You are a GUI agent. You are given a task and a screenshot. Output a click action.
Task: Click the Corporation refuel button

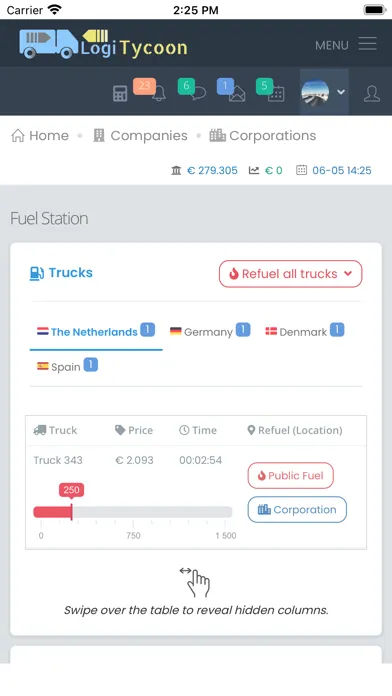click(297, 510)
